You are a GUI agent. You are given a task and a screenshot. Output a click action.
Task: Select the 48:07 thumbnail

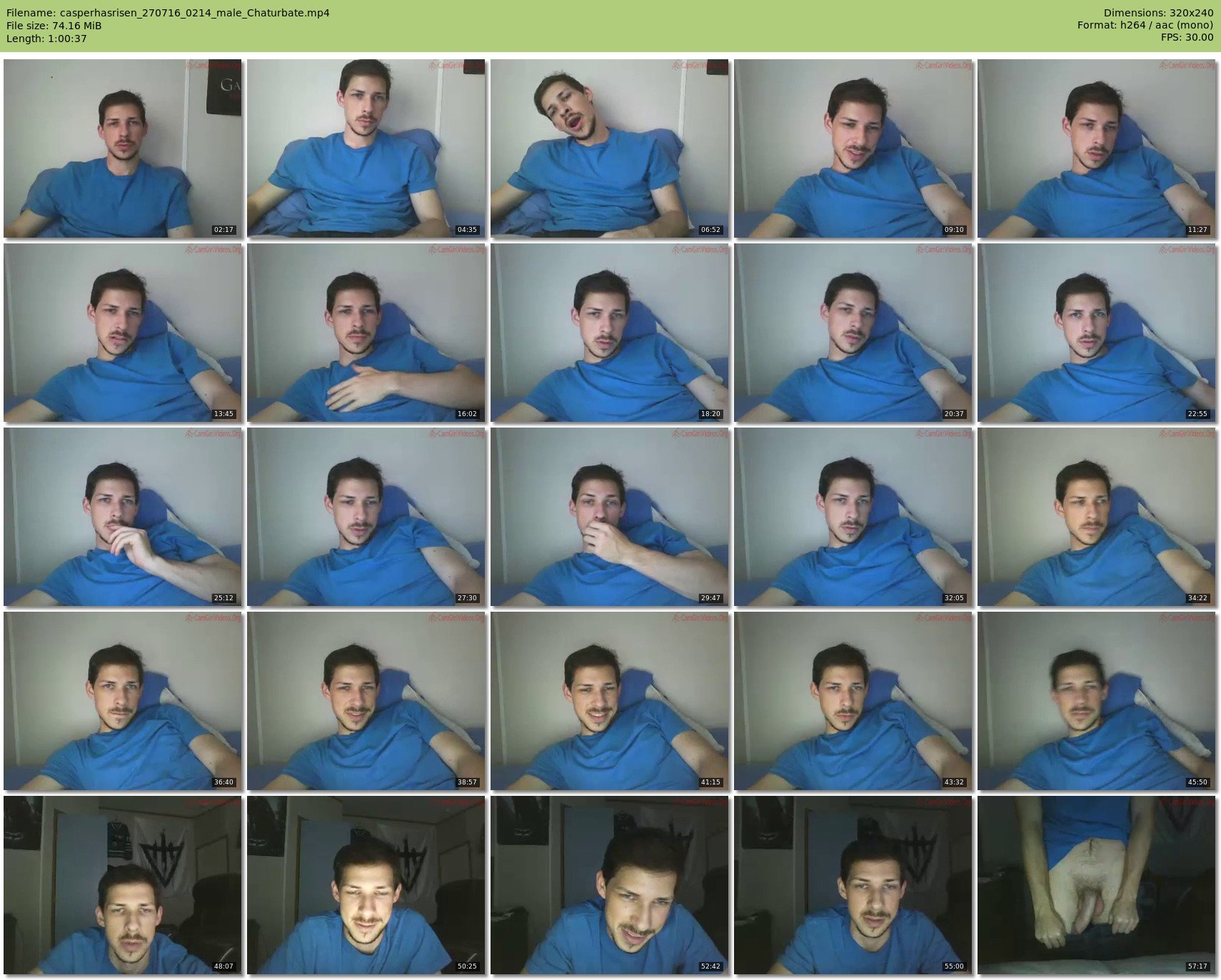pyautogui.click(x=123, y=885)
